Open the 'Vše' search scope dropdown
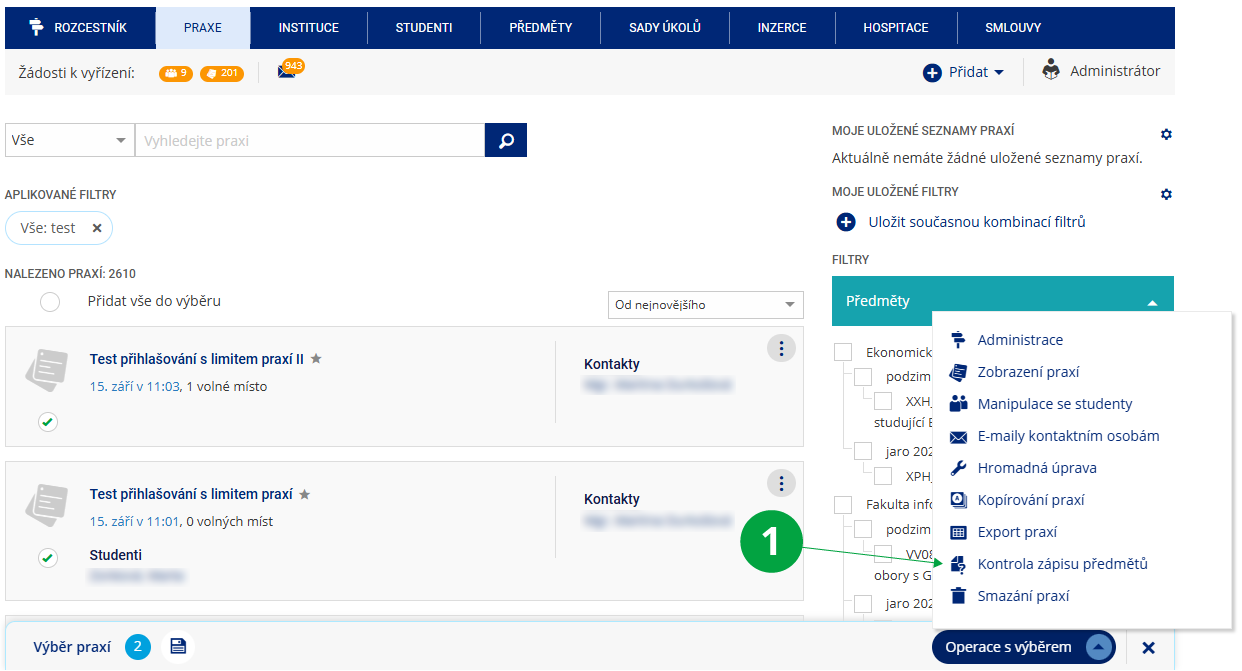1242x671 pixels. pos(69,141)
